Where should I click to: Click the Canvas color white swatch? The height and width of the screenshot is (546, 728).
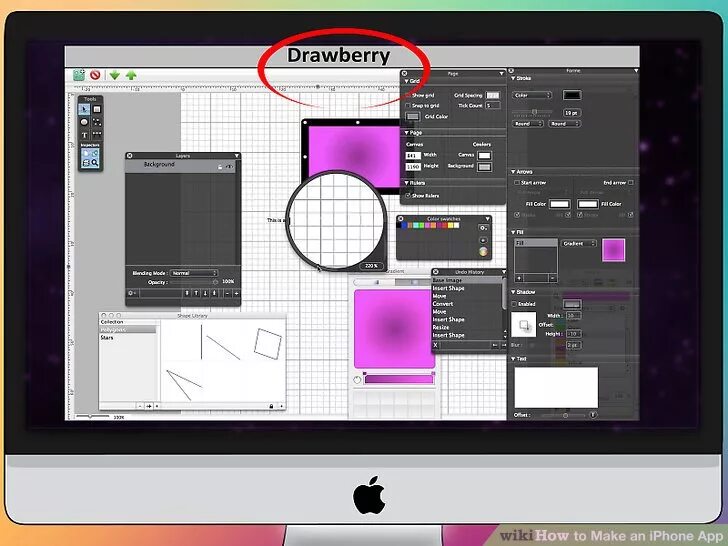pos(484,156)
